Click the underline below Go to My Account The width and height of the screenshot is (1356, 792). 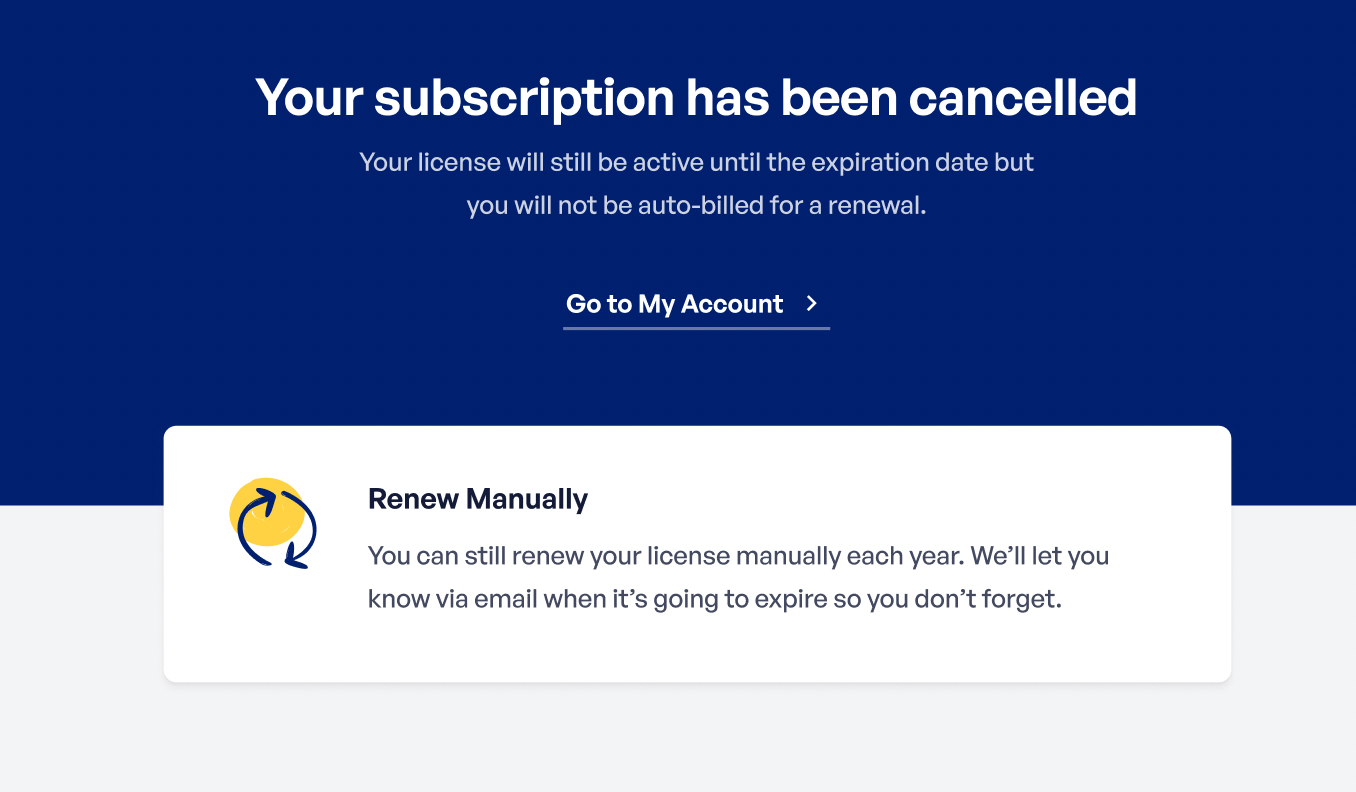click(x=696, y=327)
